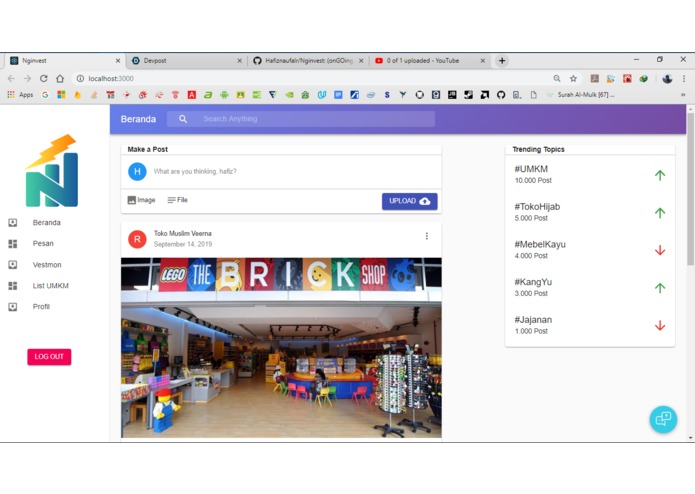Open Pesan in the sidebar
Screen dimensions: 695x494
click(43, 243)
